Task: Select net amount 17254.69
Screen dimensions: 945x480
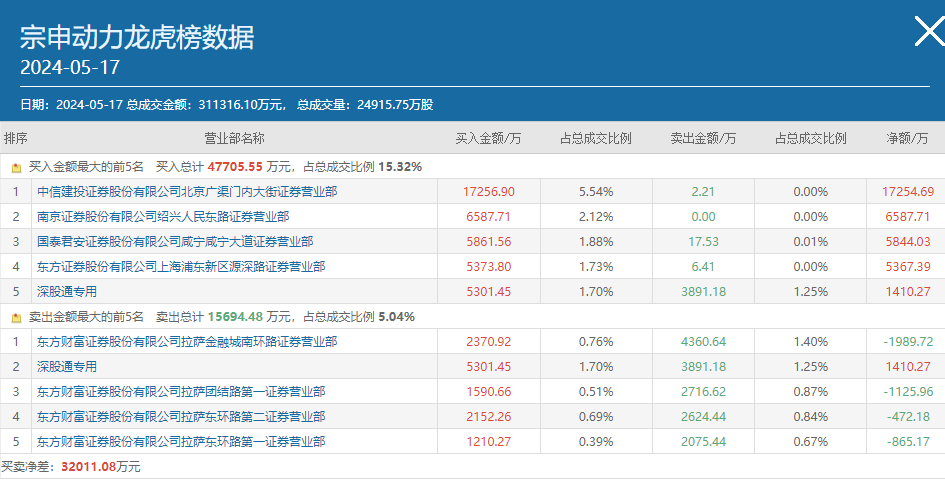Action: [x=908, y=192]
